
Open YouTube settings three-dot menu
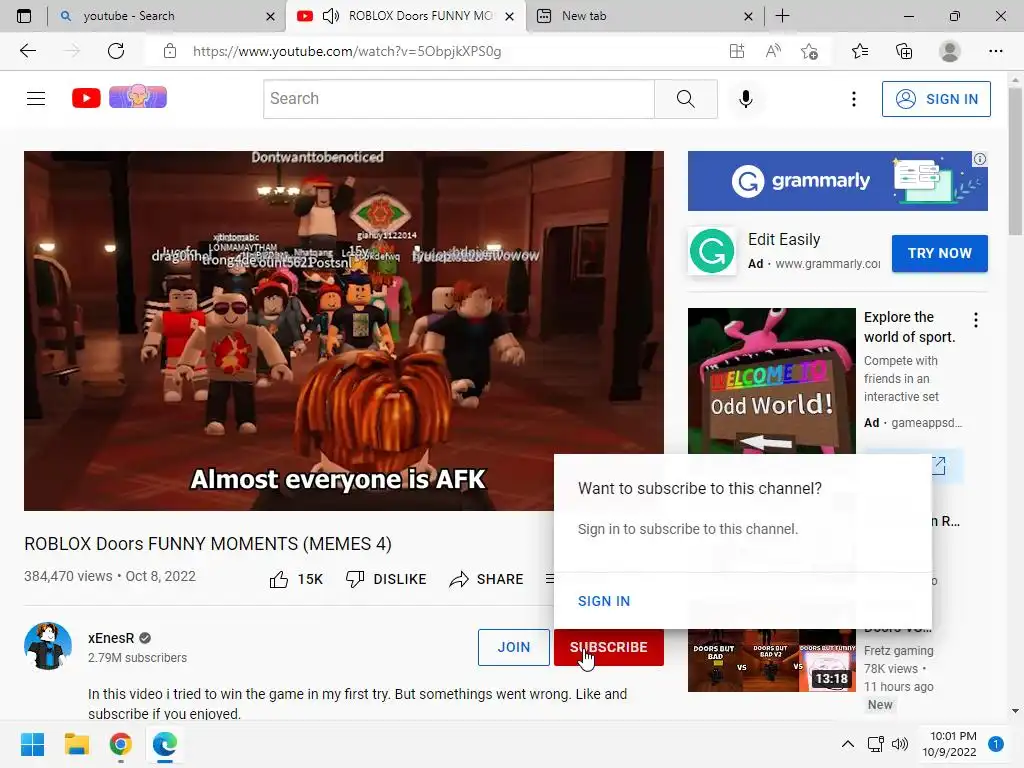pos(854,99)
